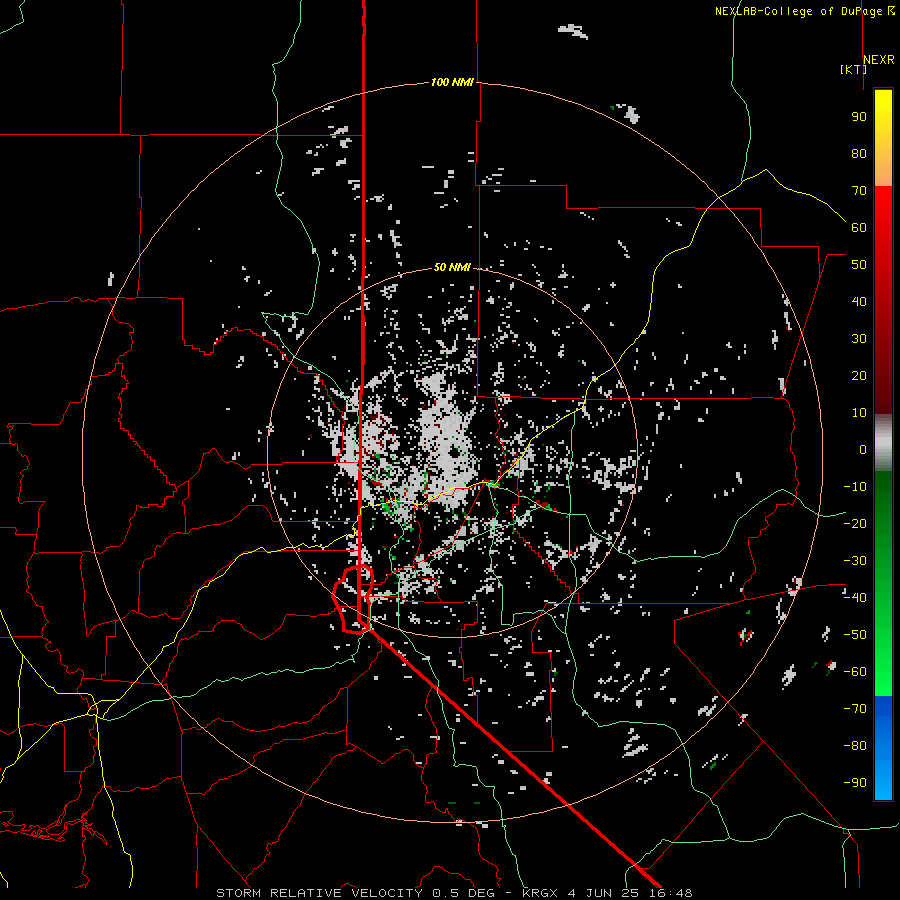Select the positive 40 scale value

859,302
